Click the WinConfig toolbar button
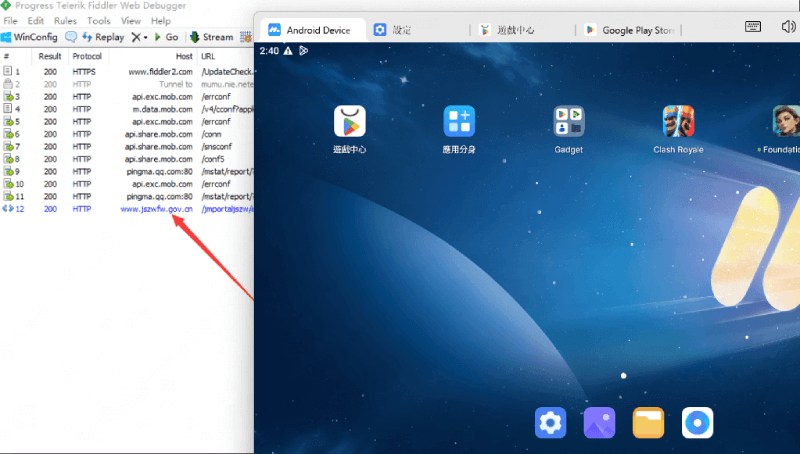 pyautogui.click(x=29, y=37)
